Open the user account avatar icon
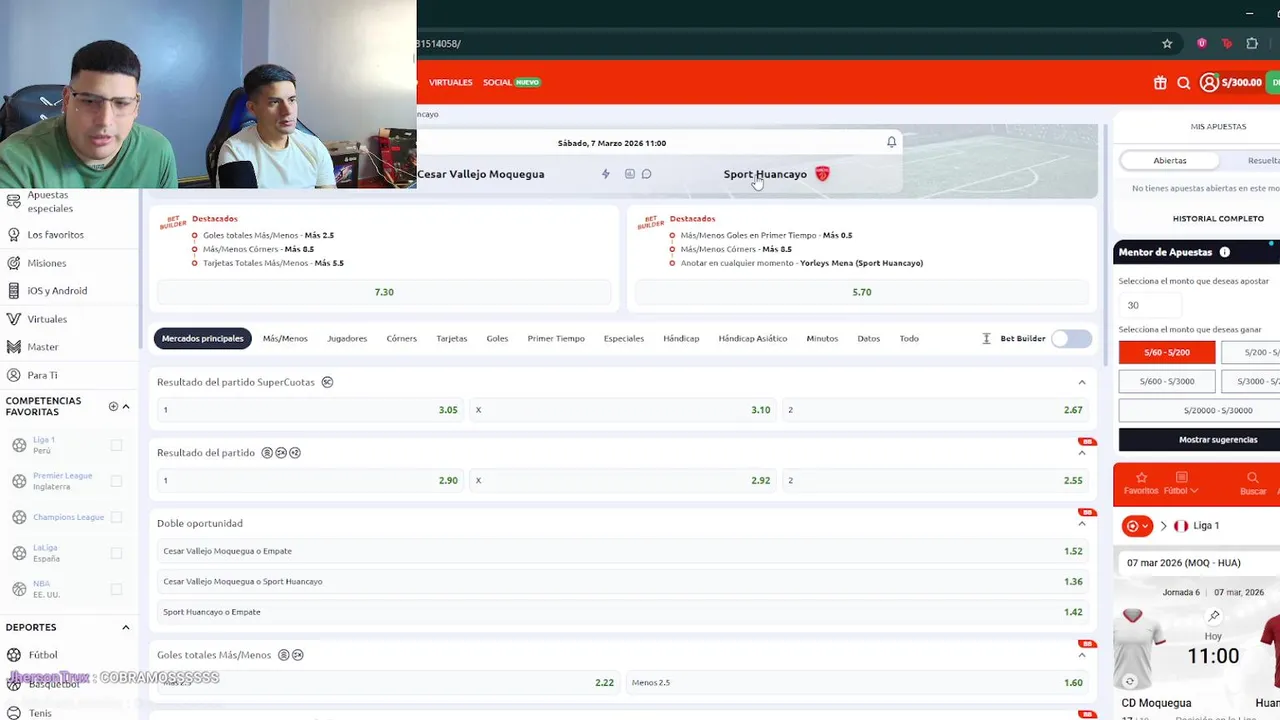The image size is (1280, 720). 1209,83
